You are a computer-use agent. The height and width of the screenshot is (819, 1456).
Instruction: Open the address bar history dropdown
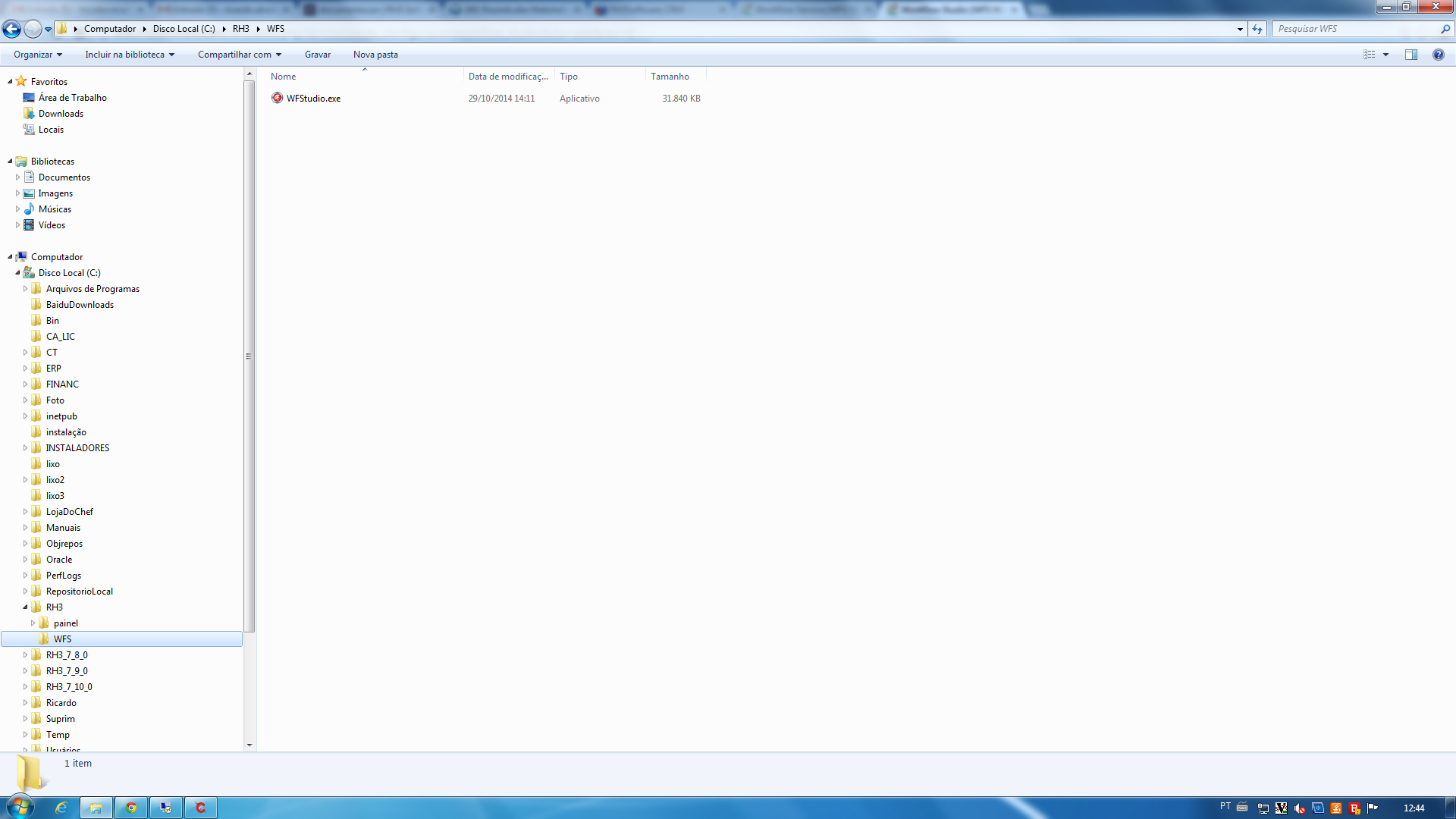coord(1240,29)
